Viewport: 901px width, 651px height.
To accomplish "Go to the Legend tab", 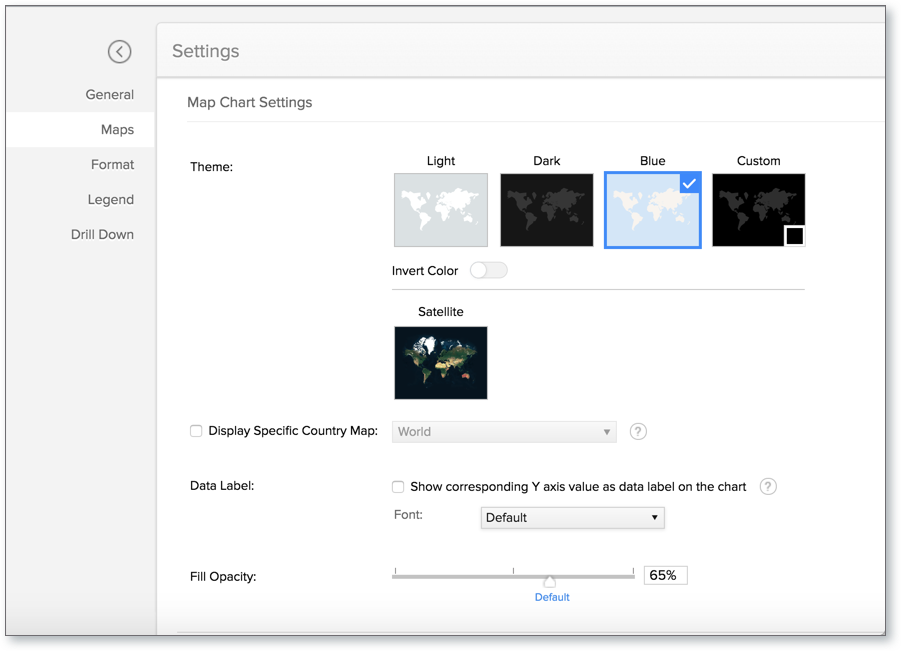I will point(110,199).
